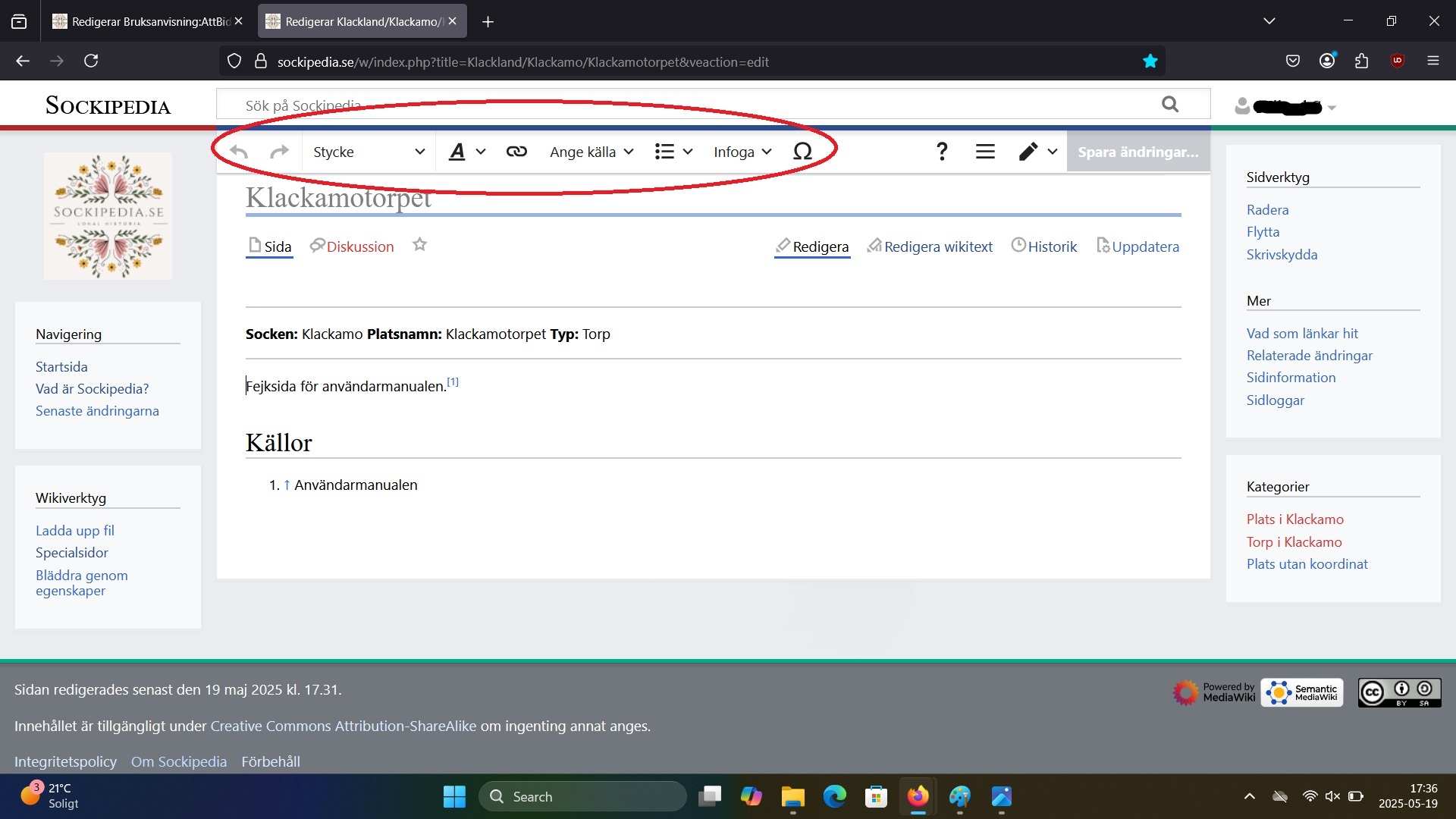This screenshot has width=1456, height=819.
Task: Click the browser bookmark star
Action: (x=1150, y=61)
